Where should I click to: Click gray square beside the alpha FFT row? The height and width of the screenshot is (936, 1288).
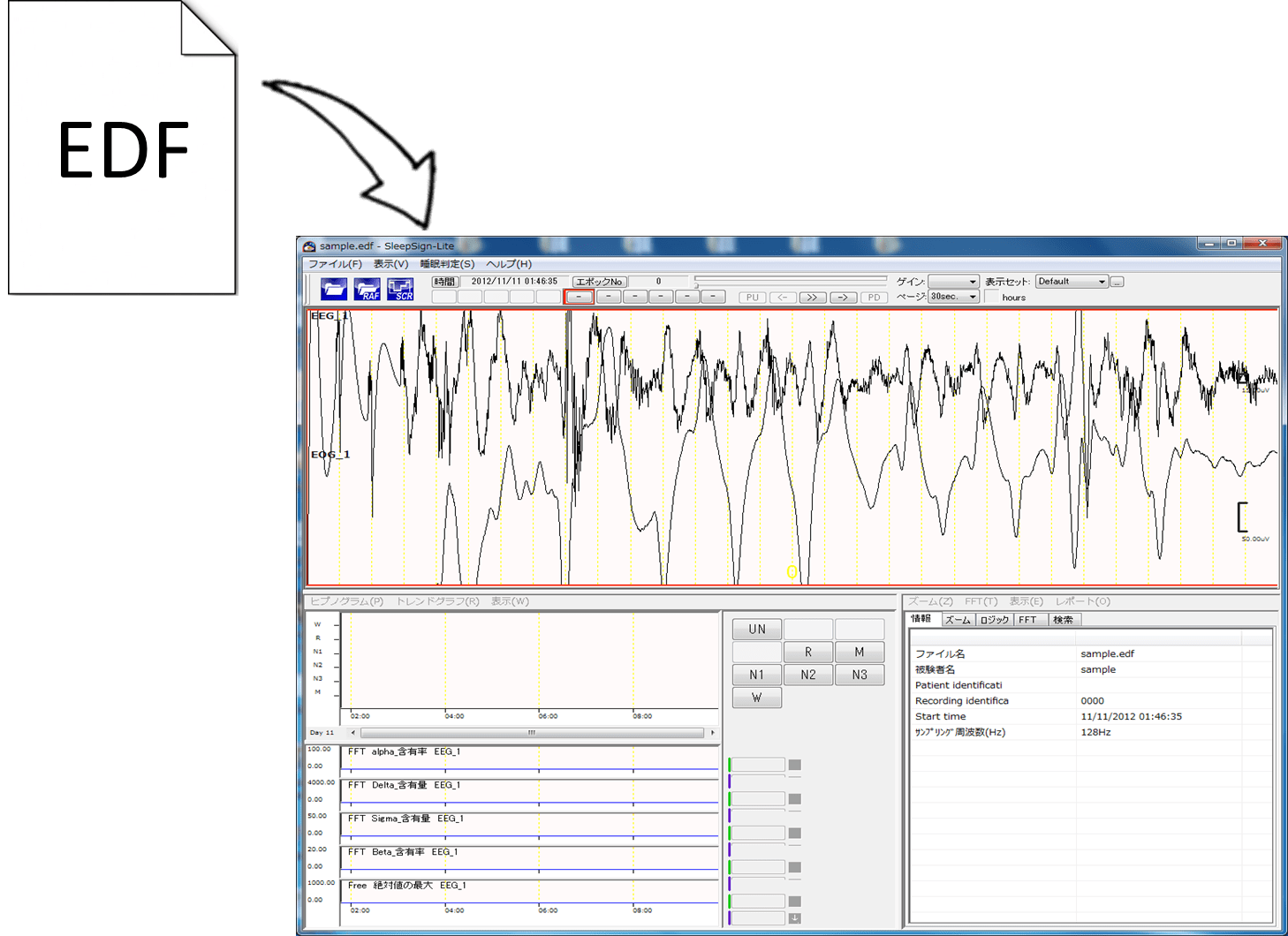pos(794,765)
